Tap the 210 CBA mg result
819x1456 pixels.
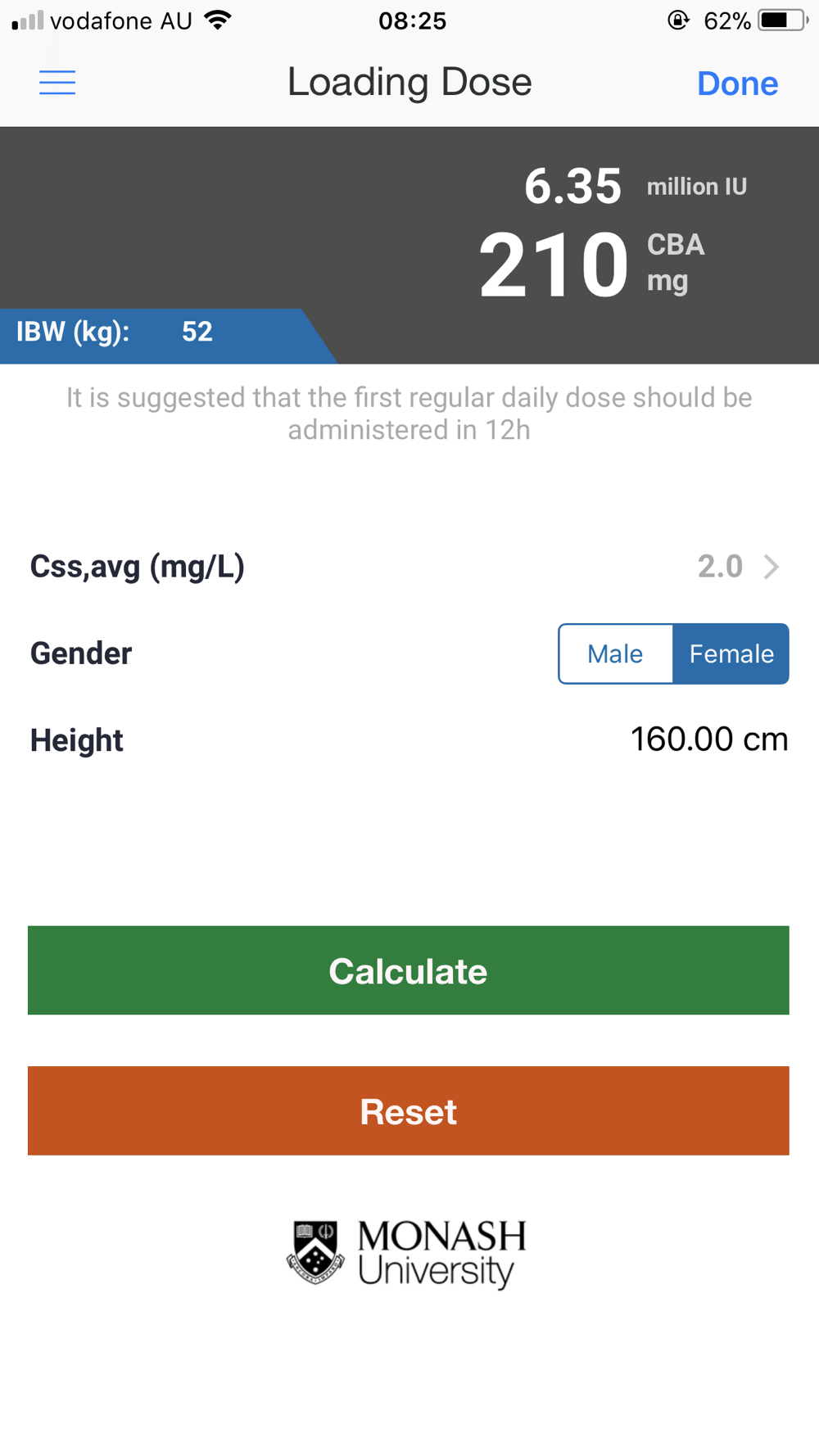pos(591,264)
